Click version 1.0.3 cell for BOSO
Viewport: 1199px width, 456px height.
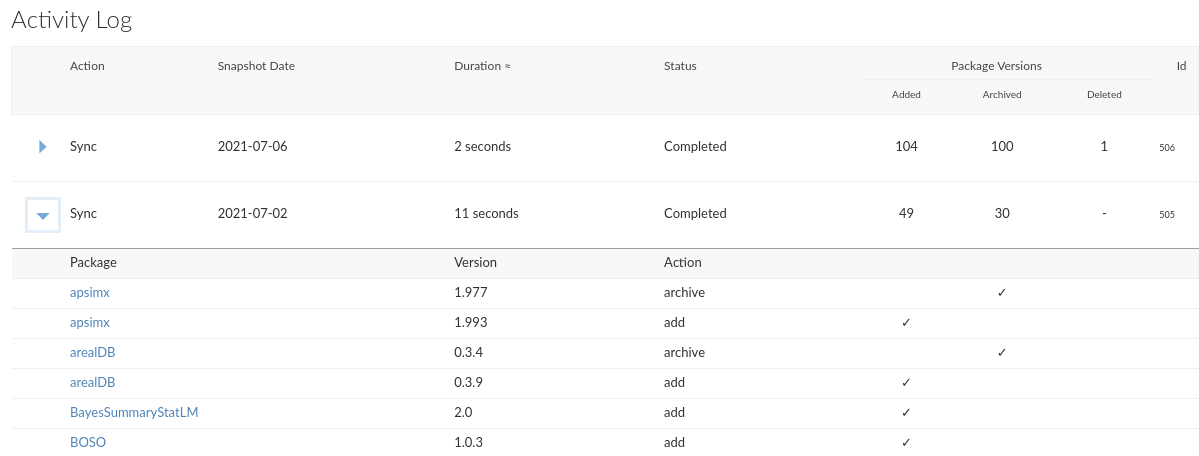pos(469,441)
